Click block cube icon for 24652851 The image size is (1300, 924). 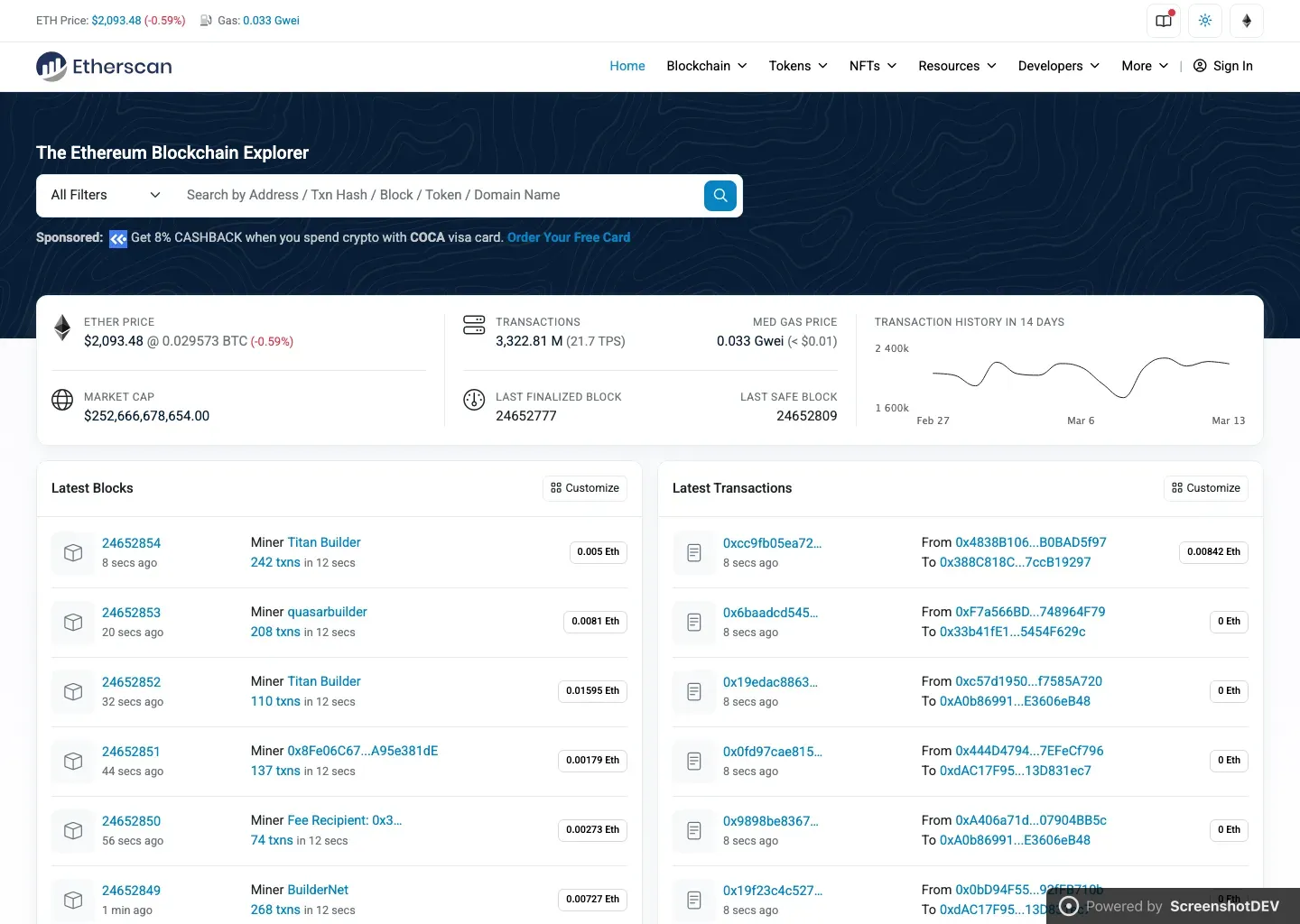click(73, 761)
